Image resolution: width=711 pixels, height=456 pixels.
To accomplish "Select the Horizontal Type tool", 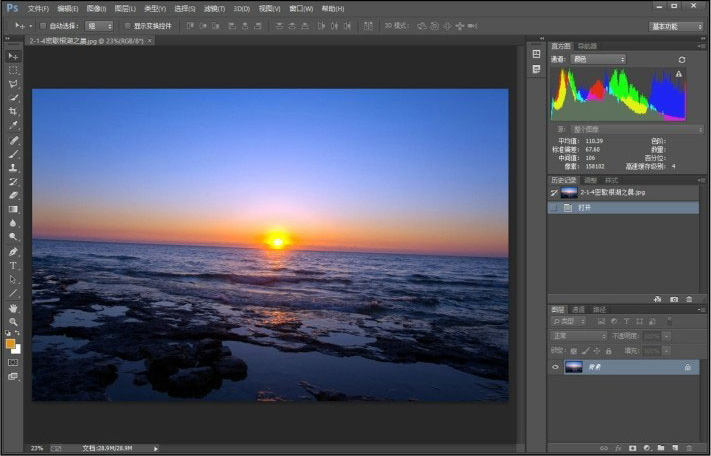I will pos(13,265).
